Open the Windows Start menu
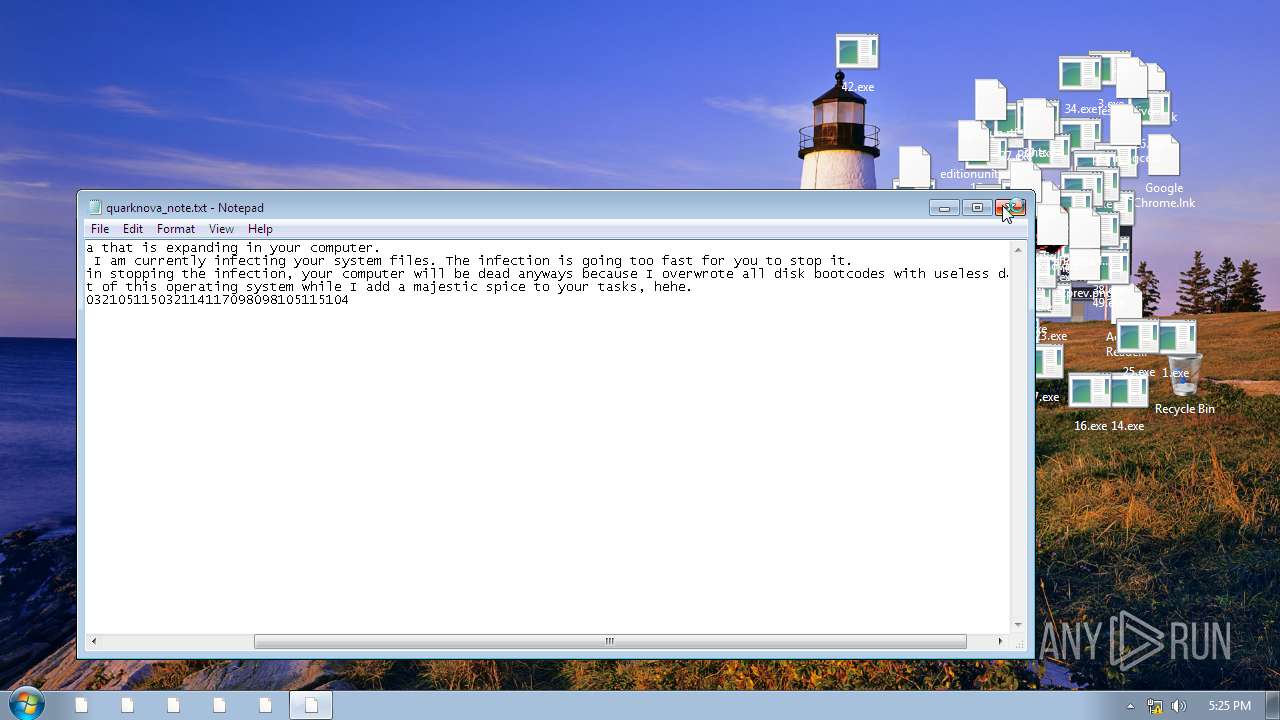 (x=26, y=704)
